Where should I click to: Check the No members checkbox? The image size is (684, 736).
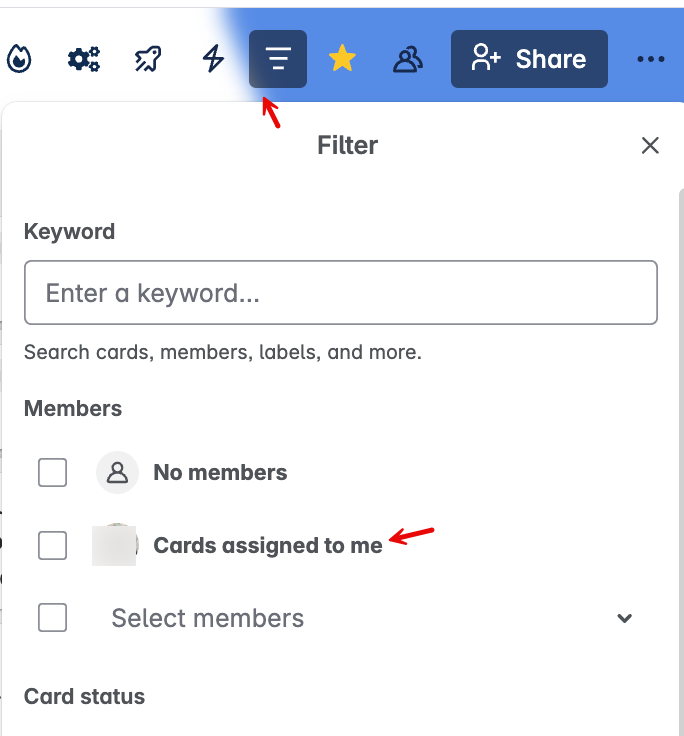(x=52, y=473)
